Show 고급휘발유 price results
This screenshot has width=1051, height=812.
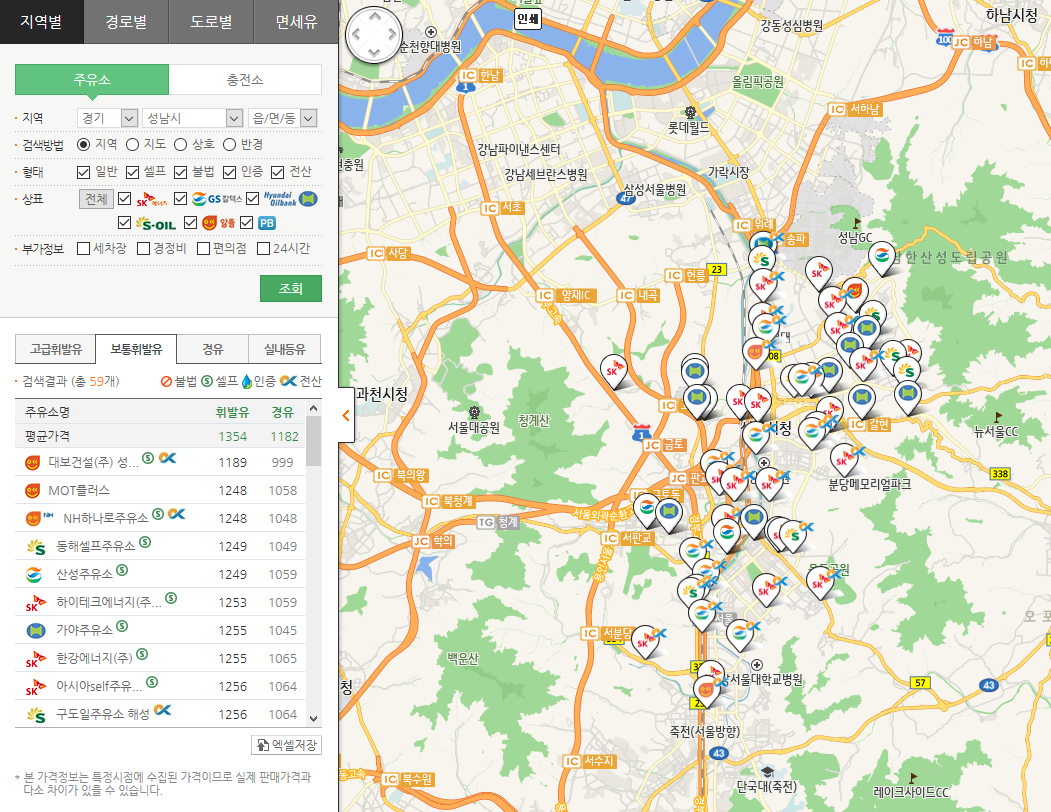pyautogui.click(x=56, y=349)
